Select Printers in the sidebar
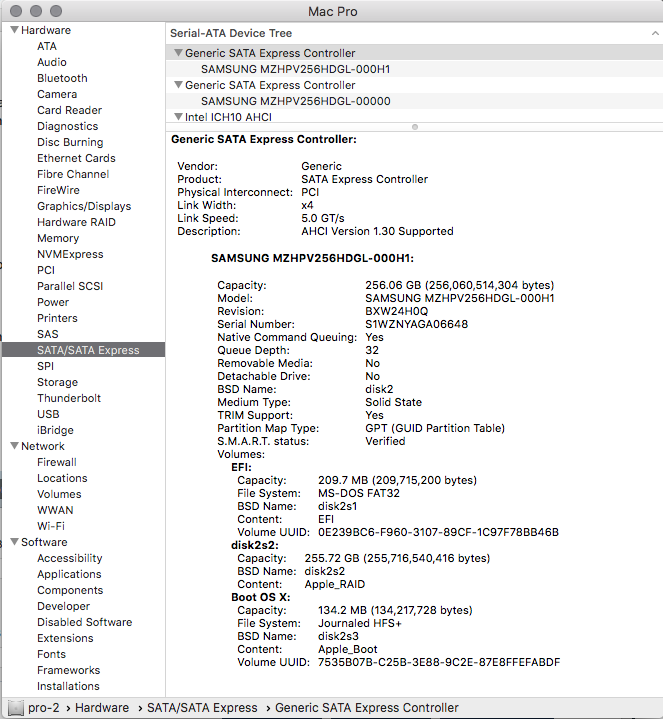Viewport: 663px width, 719px height. coord(57,318)
